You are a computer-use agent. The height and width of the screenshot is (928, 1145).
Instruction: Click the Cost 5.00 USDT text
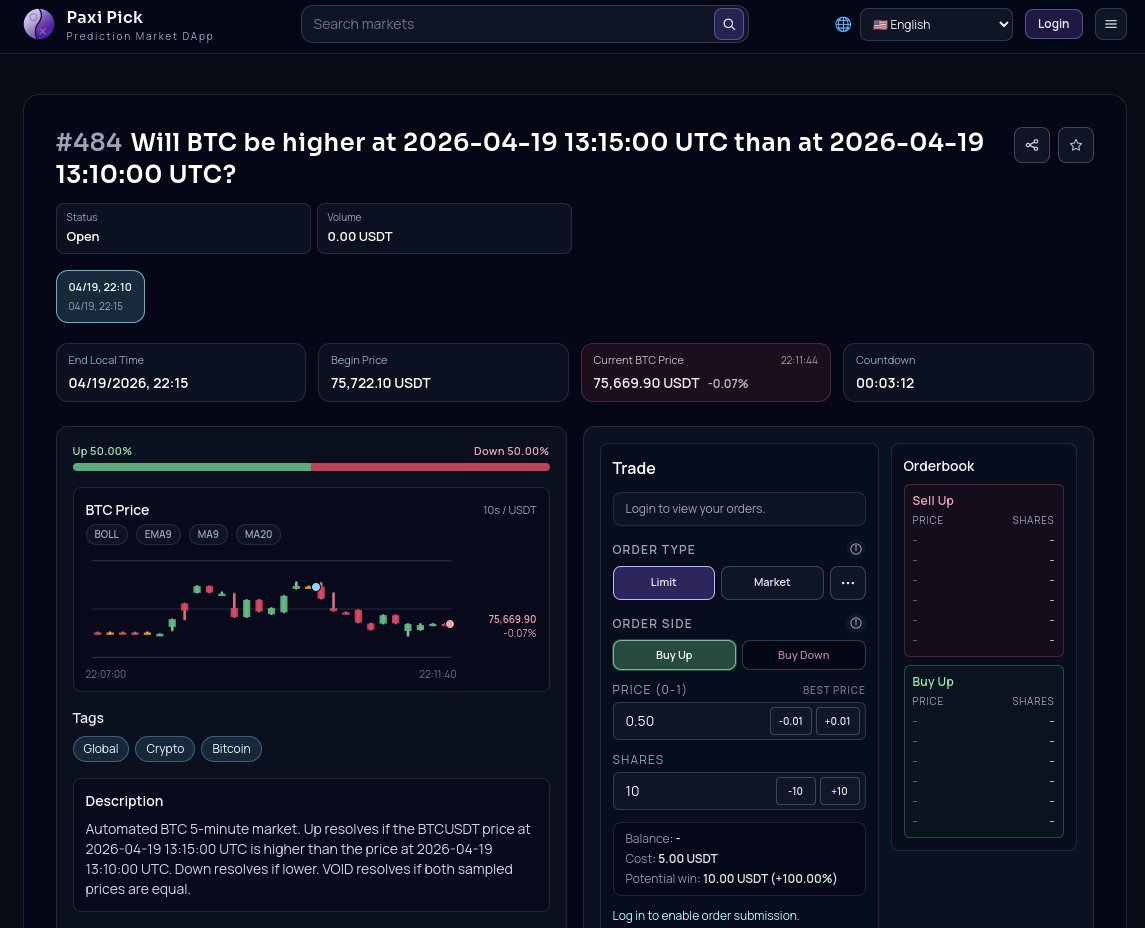(x=671, y=859)
